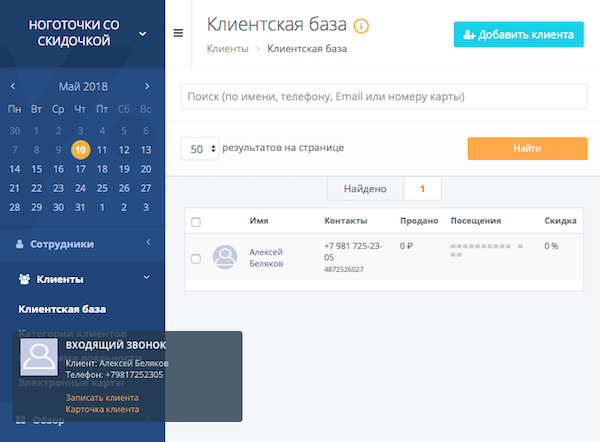Open the 50 results per page dropdown
This screenshot has width=600, height=442.
tap(200, 148)
